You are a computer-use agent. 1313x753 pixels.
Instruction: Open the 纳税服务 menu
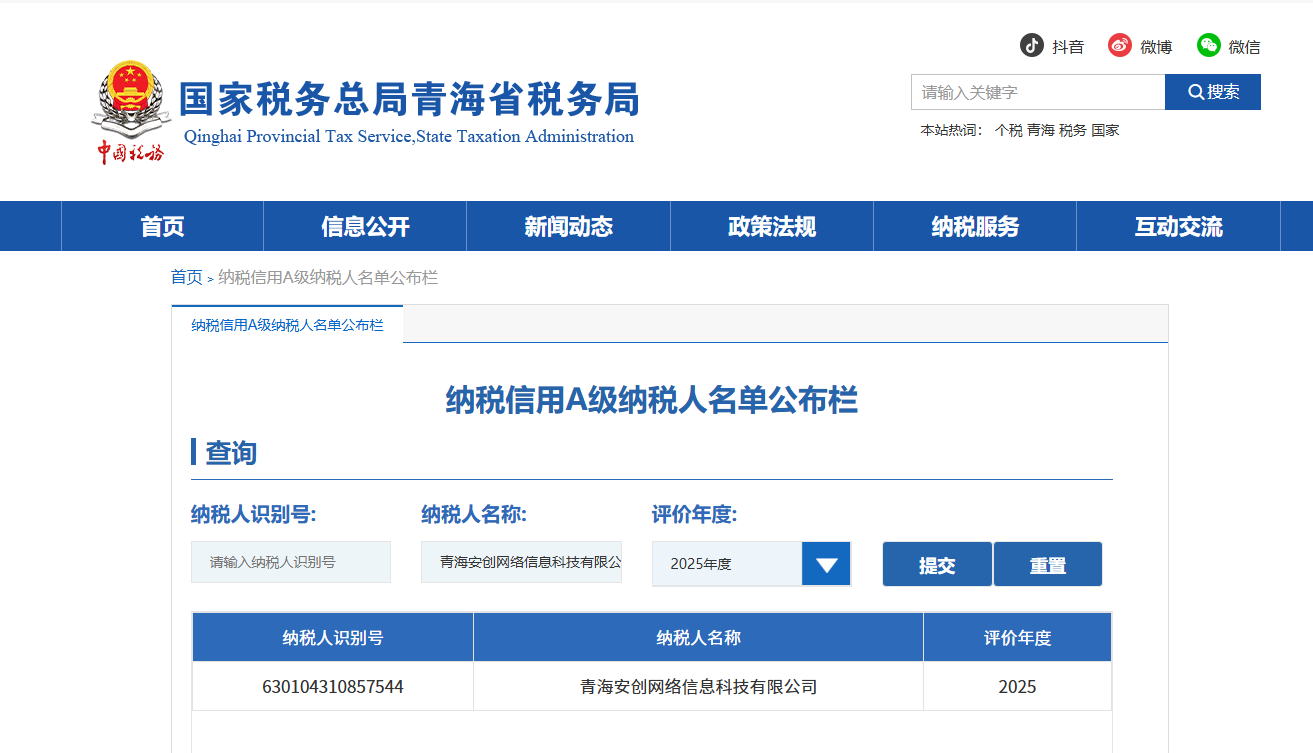coord(975,226)
